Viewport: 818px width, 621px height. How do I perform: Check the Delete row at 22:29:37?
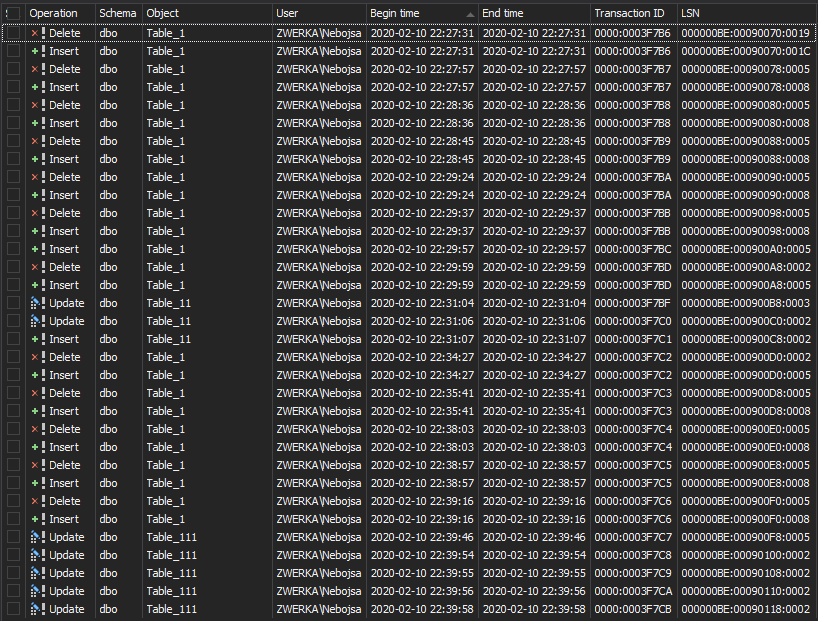14,213
